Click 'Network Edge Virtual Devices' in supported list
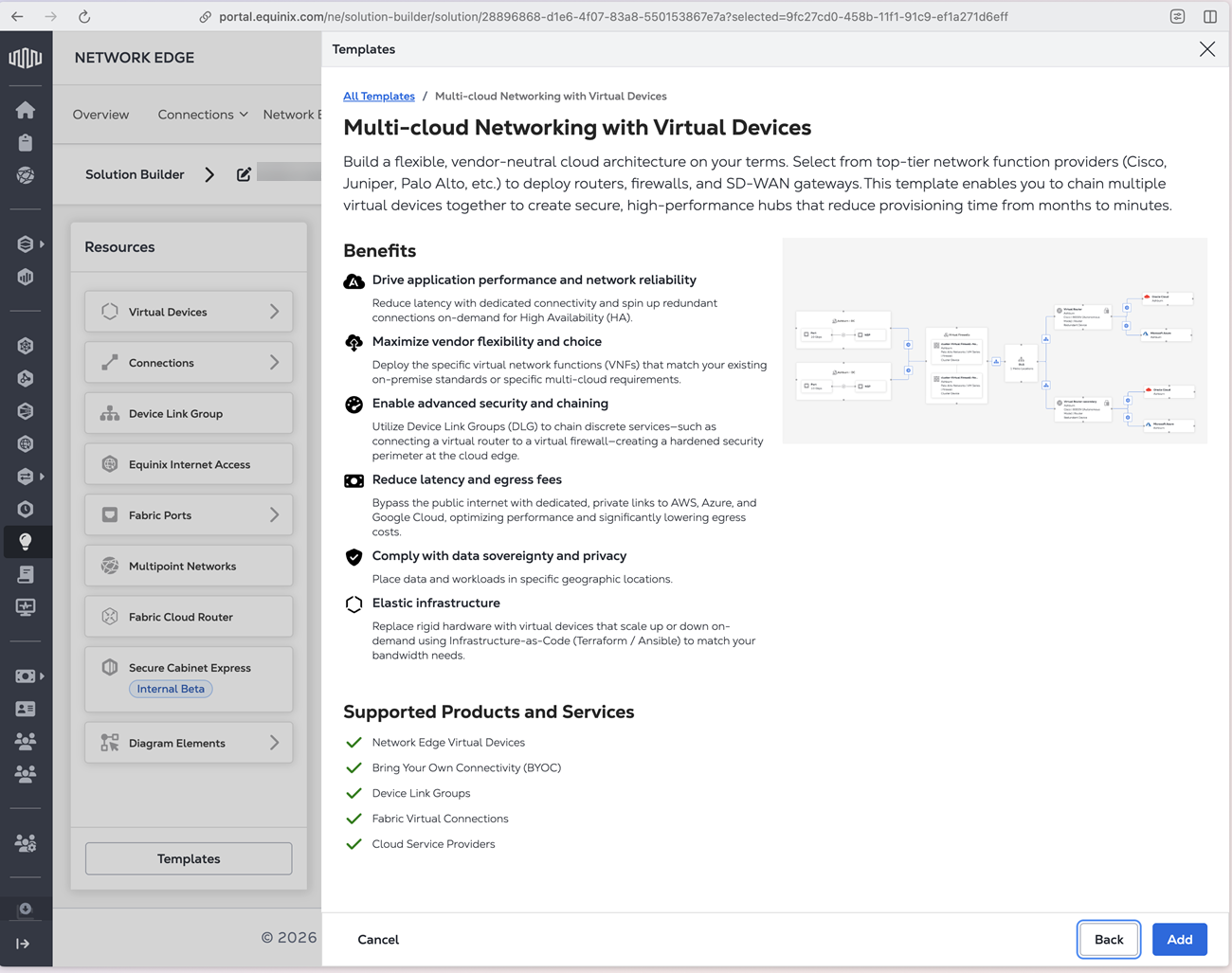This screenshot has width=1232, height=973. tap(448, 743)
